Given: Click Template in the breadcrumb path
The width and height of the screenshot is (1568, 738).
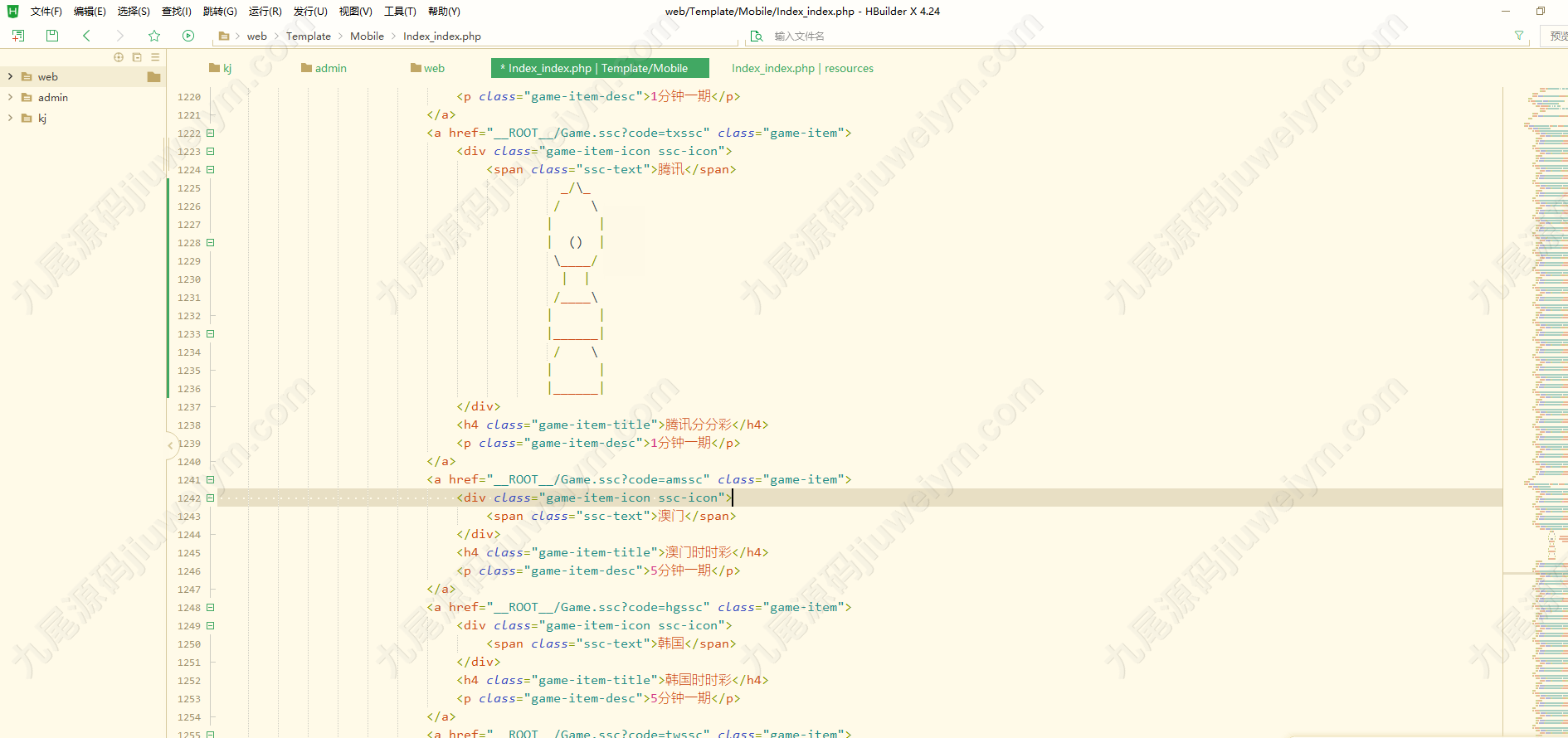Looking at the screenshot, I should coord(309,36).
